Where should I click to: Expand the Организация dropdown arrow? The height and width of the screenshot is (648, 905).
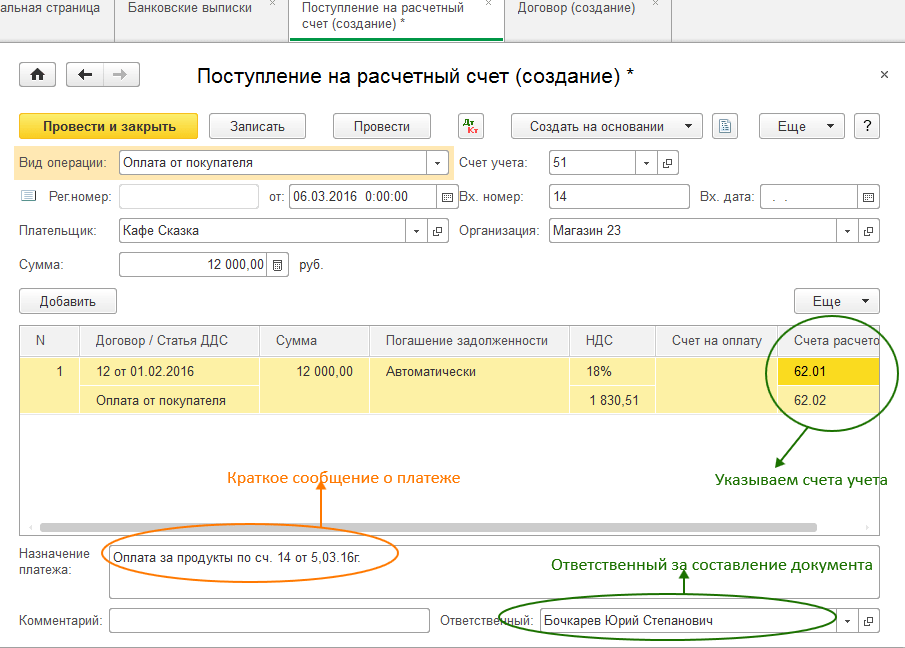[847, 231]
